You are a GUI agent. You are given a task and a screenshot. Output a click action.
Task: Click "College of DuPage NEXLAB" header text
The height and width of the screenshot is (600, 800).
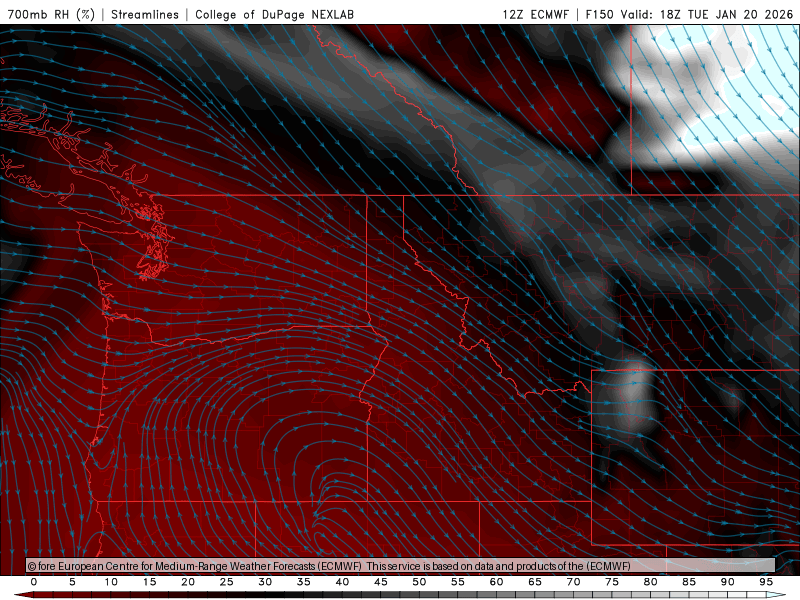pyautogui.click(x=274, y=14)
